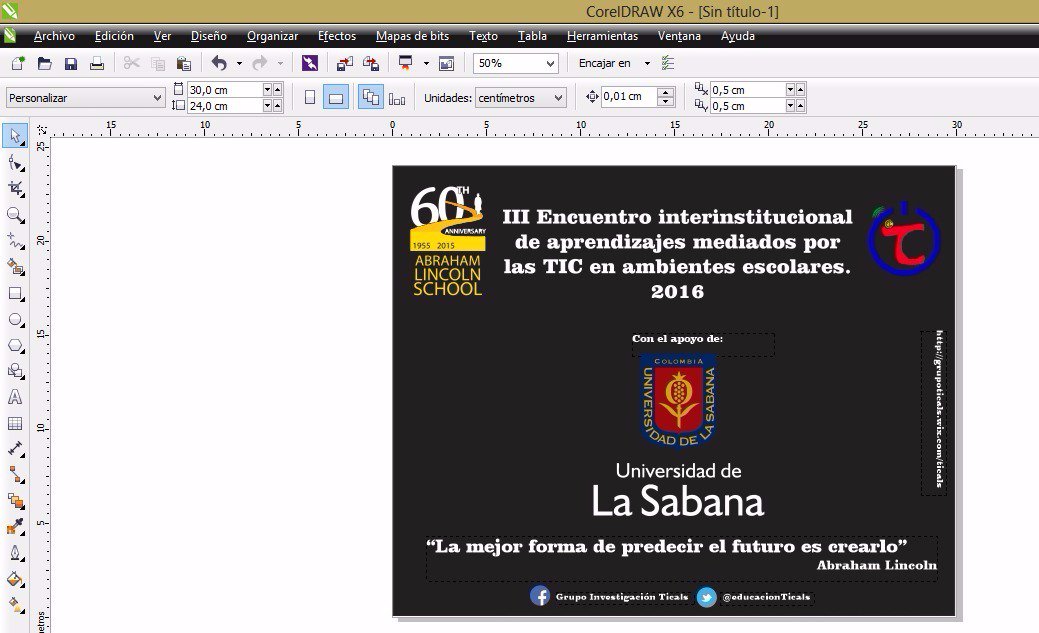Select the Text tool

15,397
